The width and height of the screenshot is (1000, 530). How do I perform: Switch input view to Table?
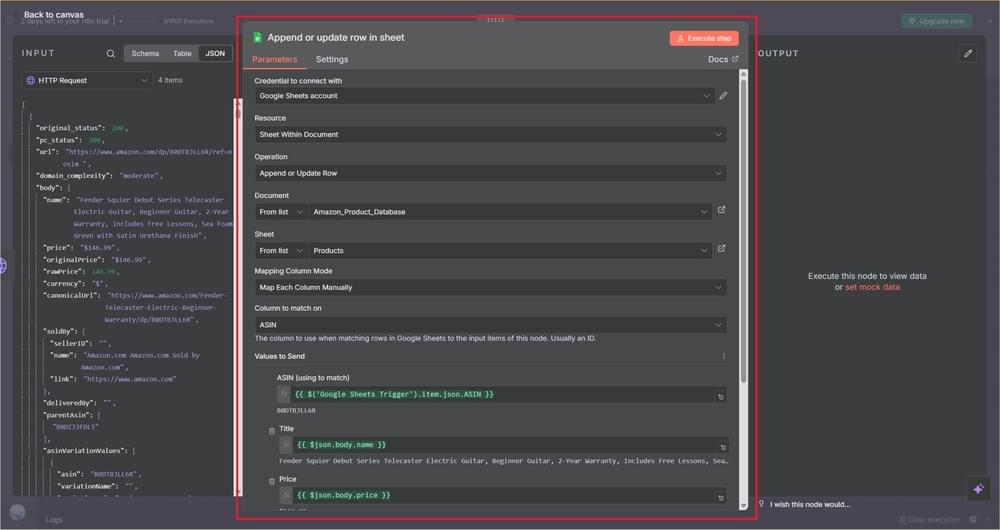click(x=182, y=54)
